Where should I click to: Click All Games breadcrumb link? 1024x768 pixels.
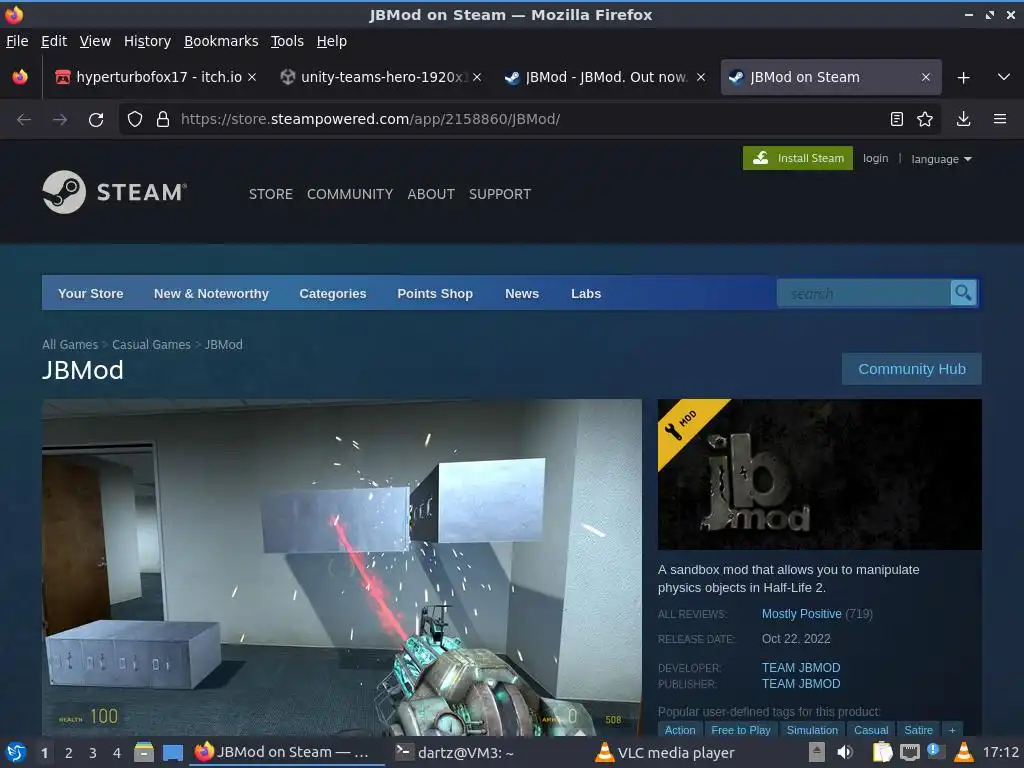pos(70,344)
